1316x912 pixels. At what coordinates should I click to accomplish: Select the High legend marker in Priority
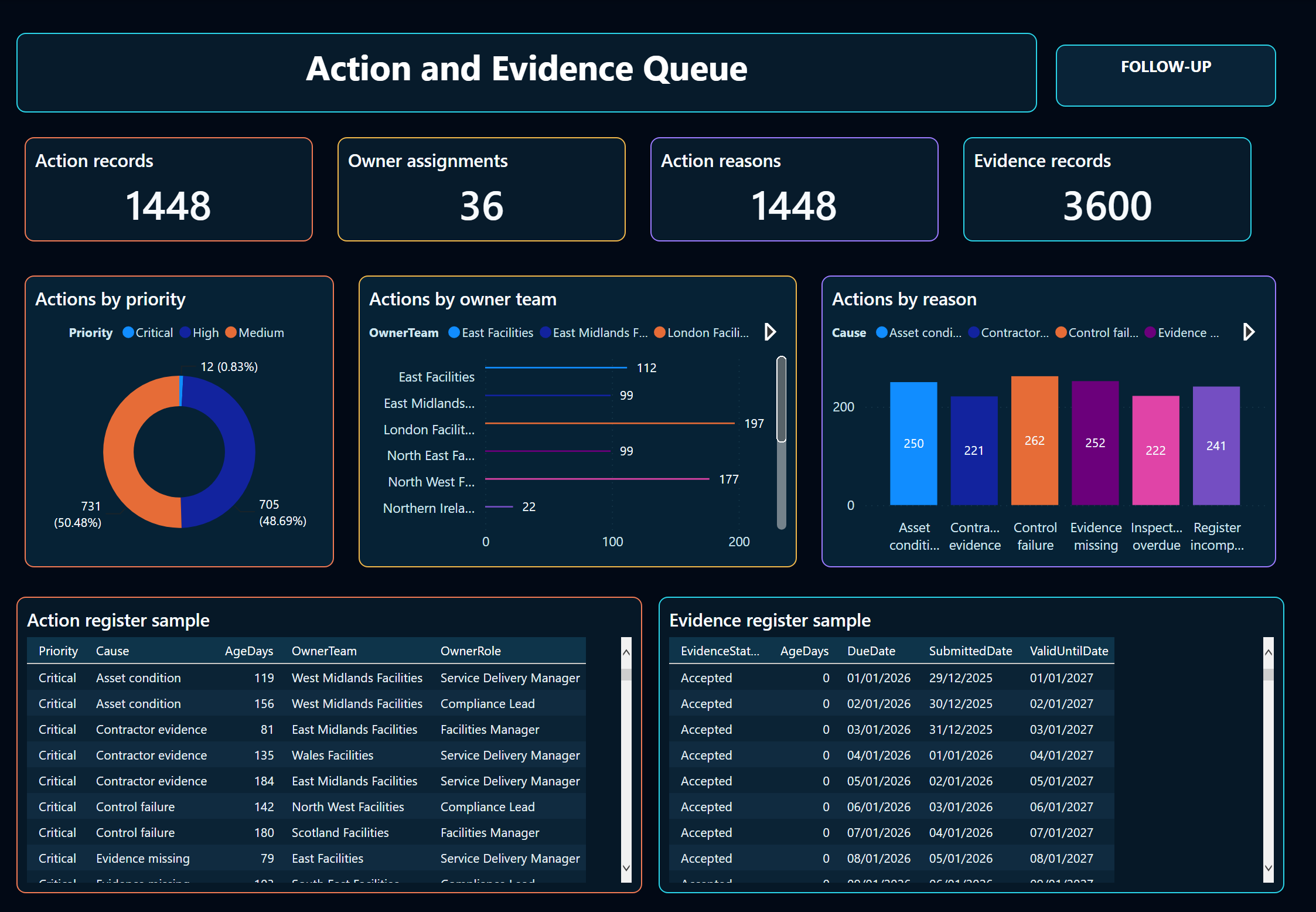coord(185,332)
